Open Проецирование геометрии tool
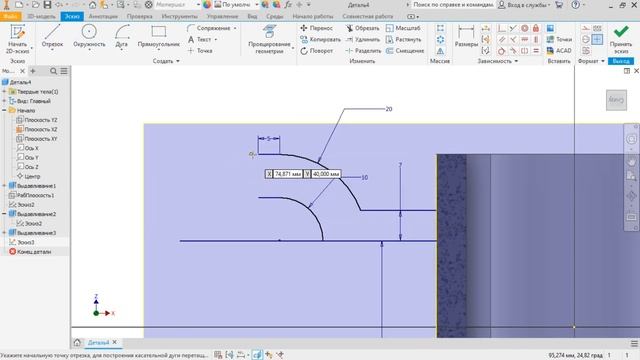 tap(269, 39)
